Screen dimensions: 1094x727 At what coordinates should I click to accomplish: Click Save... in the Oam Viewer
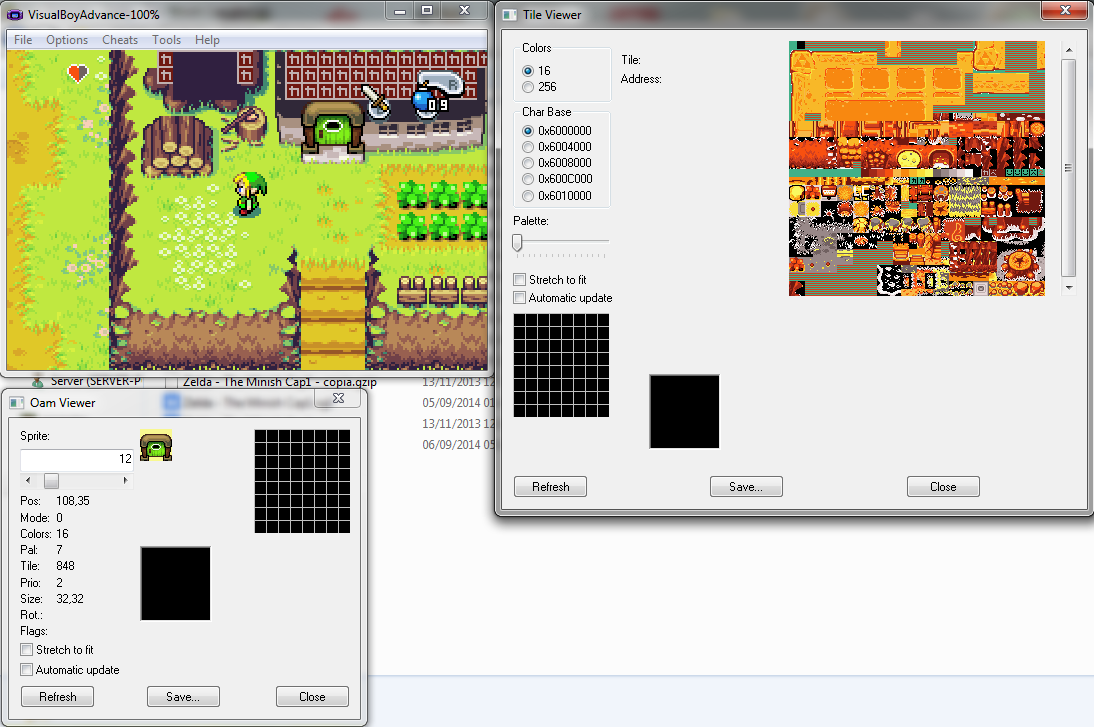click(x=183, y=697)
